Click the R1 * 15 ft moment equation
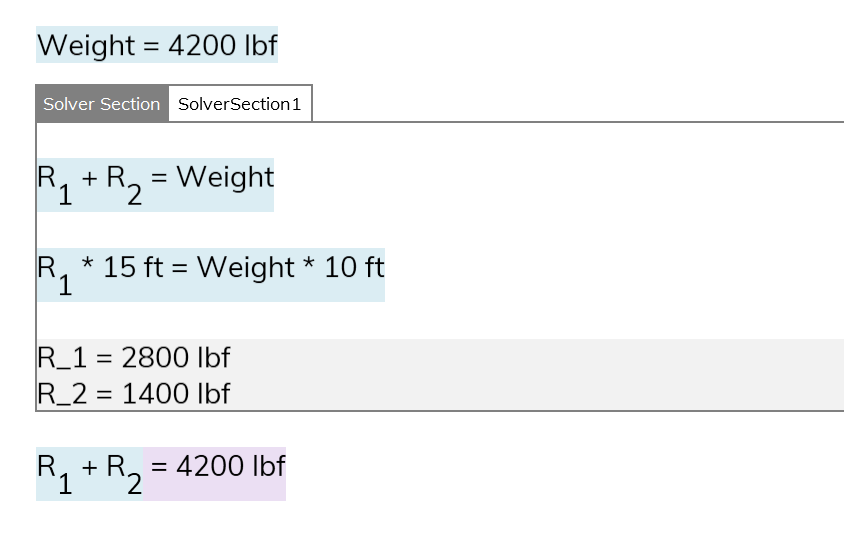844x540 pixels. point(210,275)
